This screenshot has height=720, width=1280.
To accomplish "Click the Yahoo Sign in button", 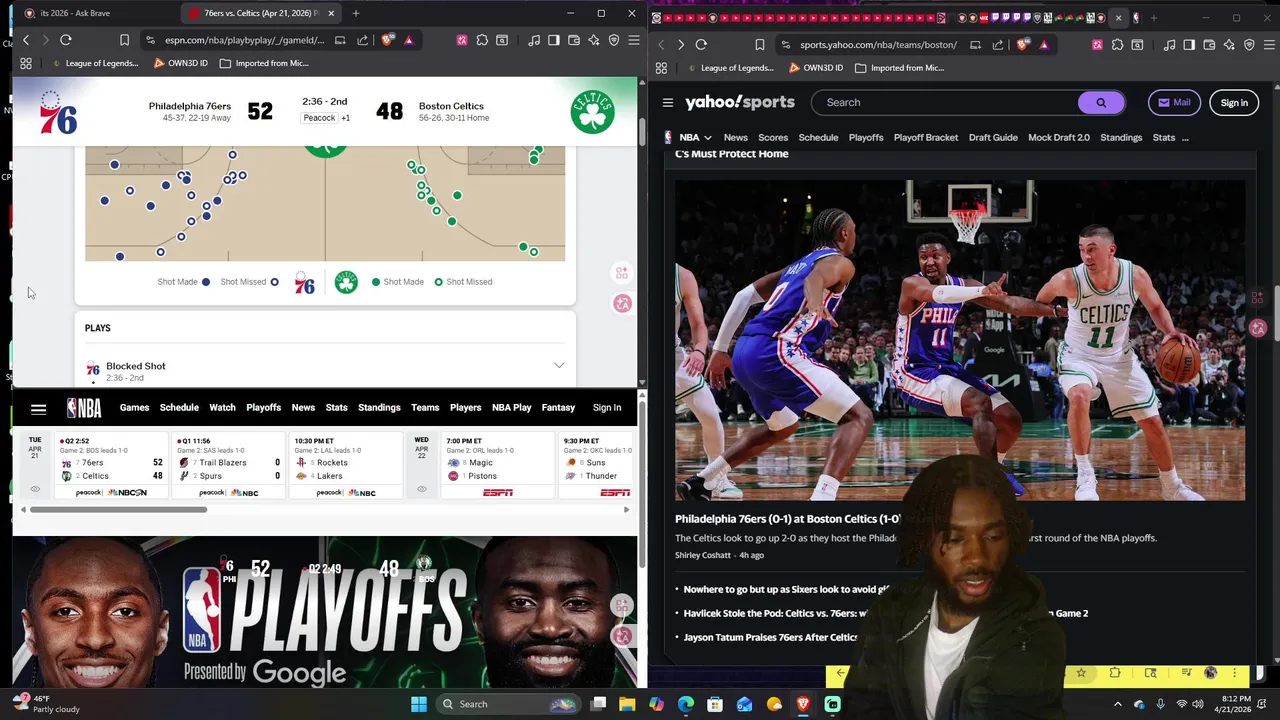I will point(1234,102).
